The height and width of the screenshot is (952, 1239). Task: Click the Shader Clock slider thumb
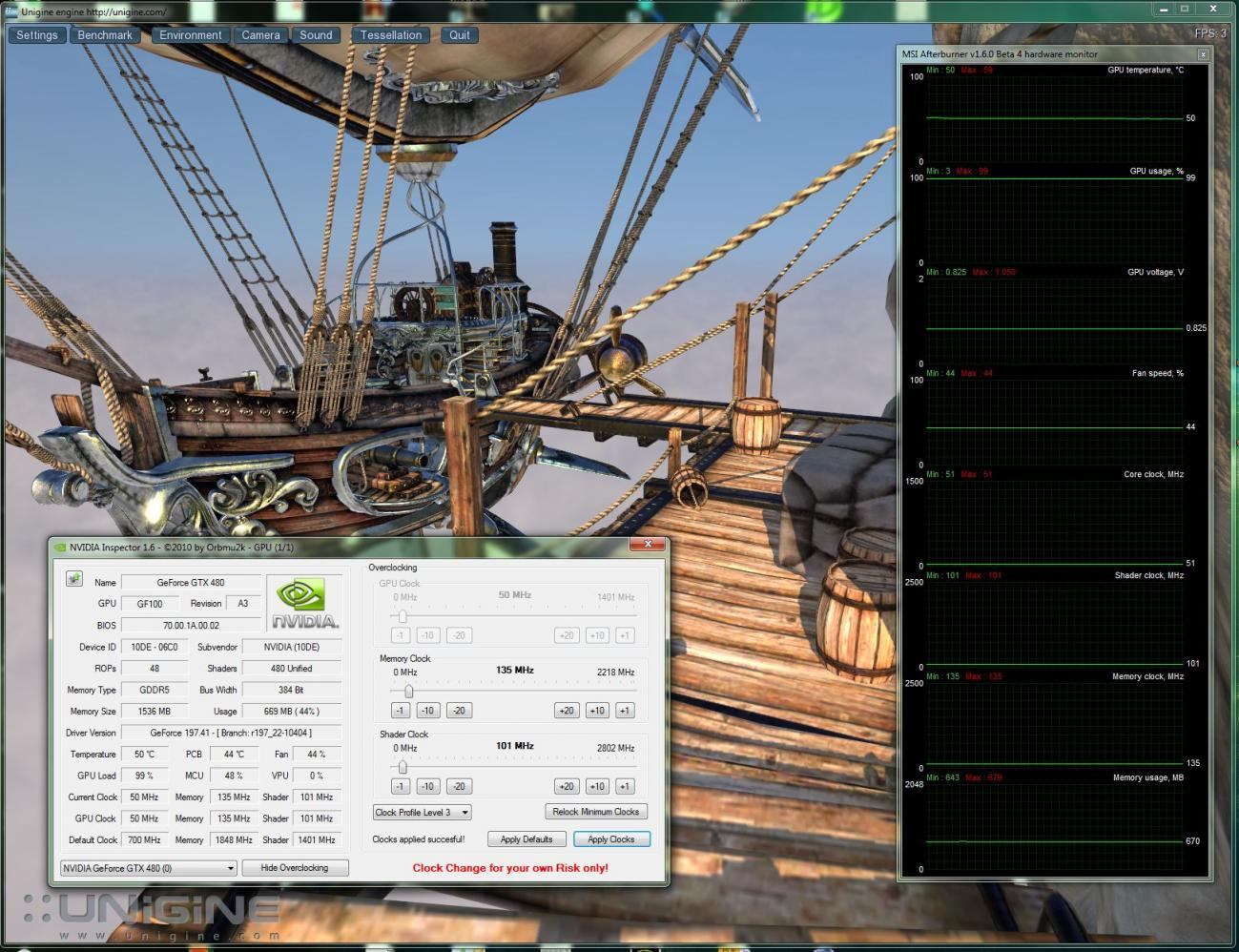[x=403, y=766]
